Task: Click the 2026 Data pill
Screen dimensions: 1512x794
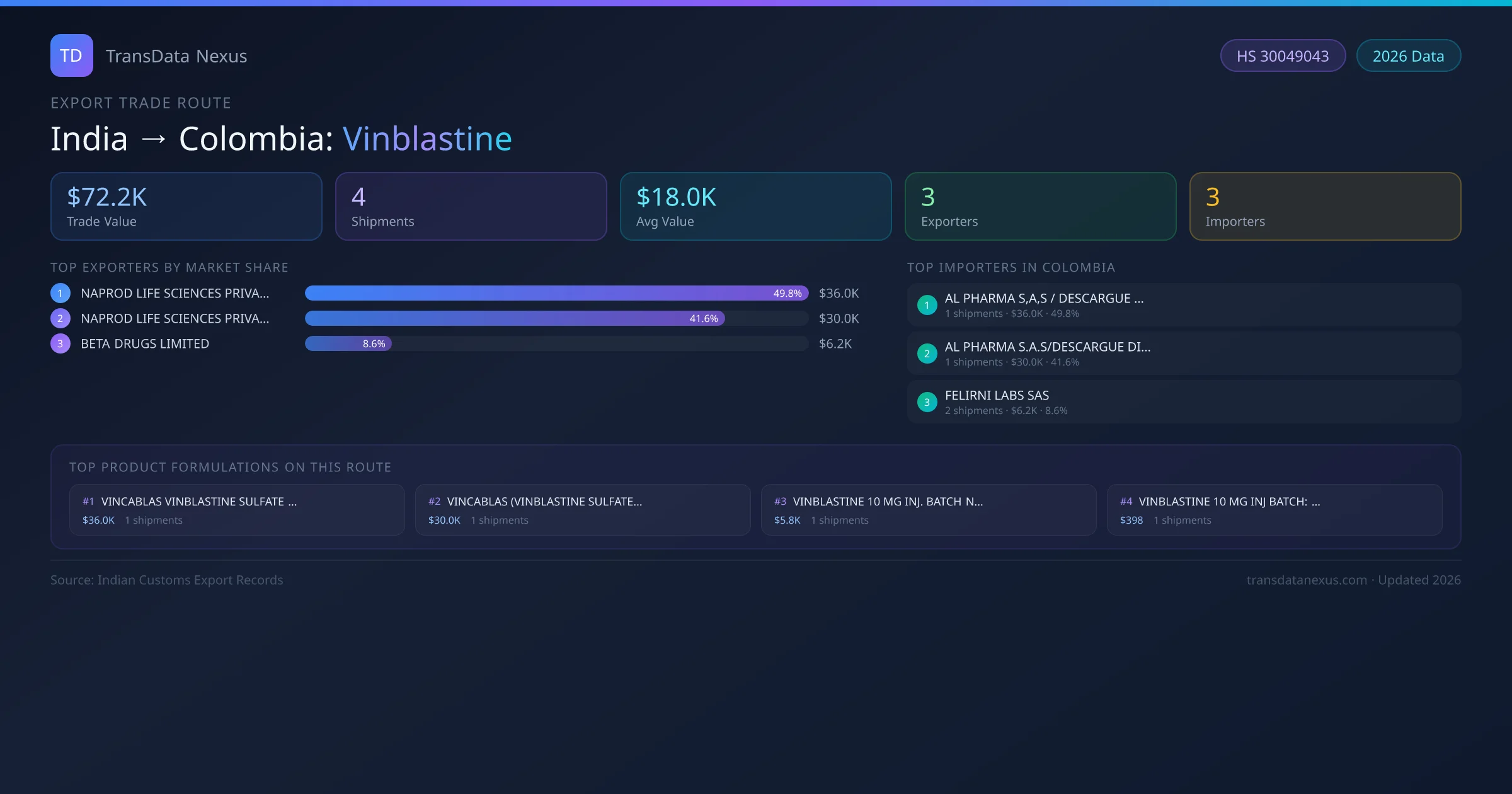Action: (x=1408, y=56)
